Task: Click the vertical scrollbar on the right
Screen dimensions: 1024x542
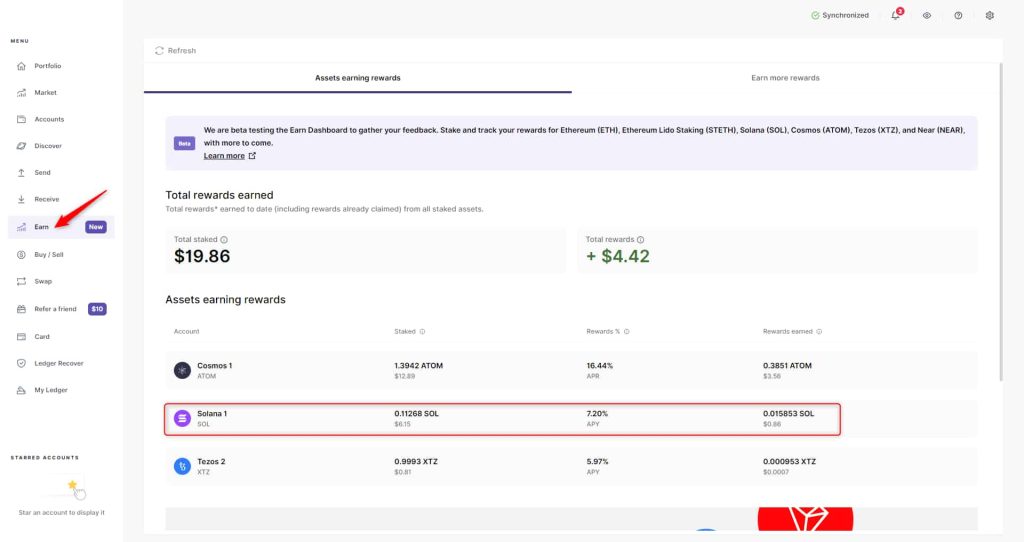Action: (1001, 220)
